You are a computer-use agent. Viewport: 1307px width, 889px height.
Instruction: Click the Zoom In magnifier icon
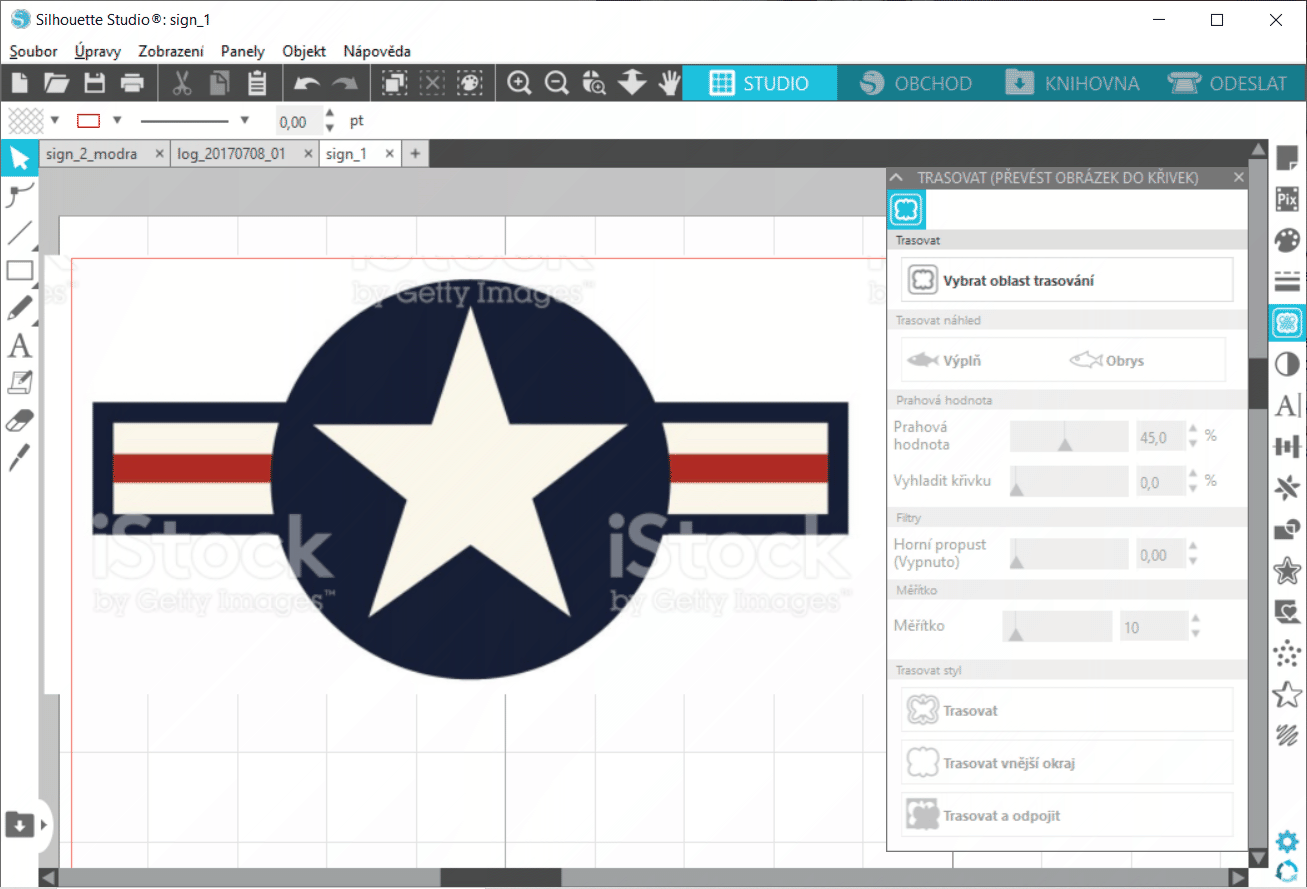click(x=519, y=84)
